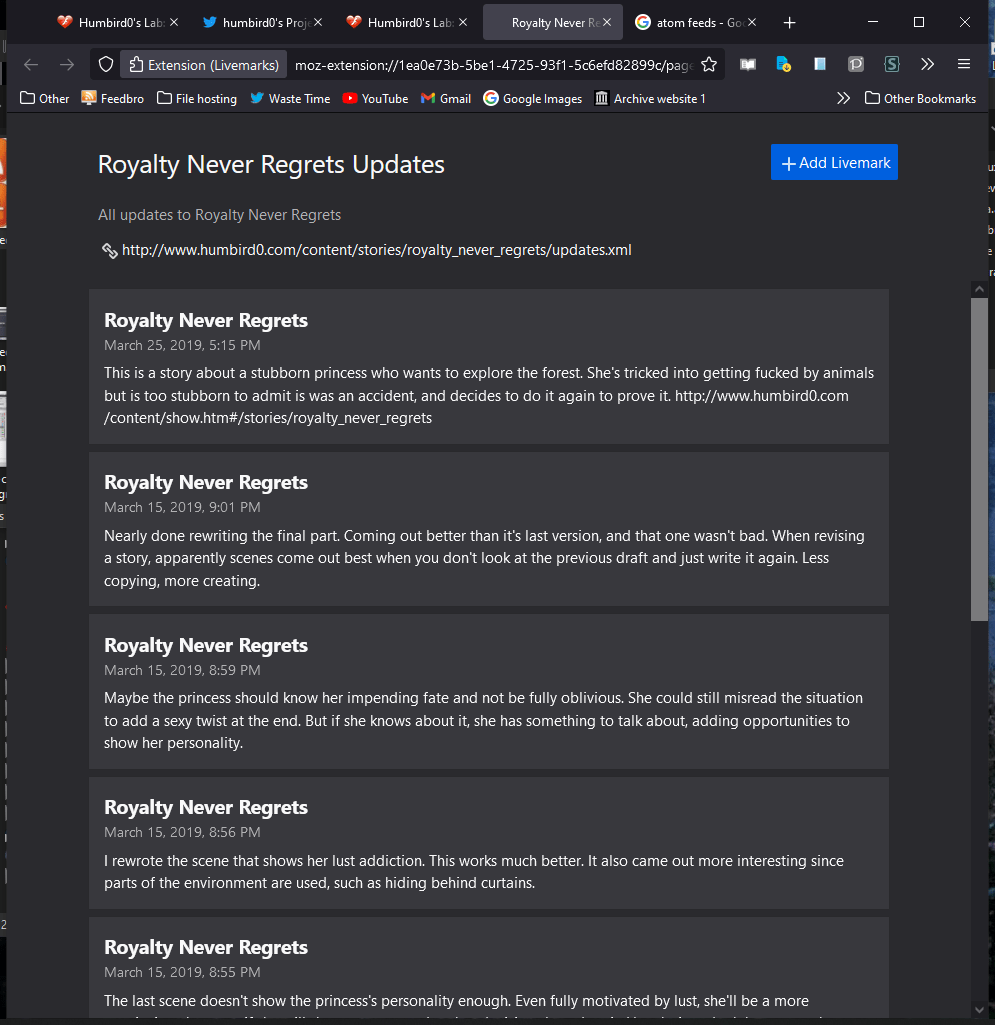Open a new tab with plus button
The height and width of the screenshot is (1025, 995).
[790, 22]
